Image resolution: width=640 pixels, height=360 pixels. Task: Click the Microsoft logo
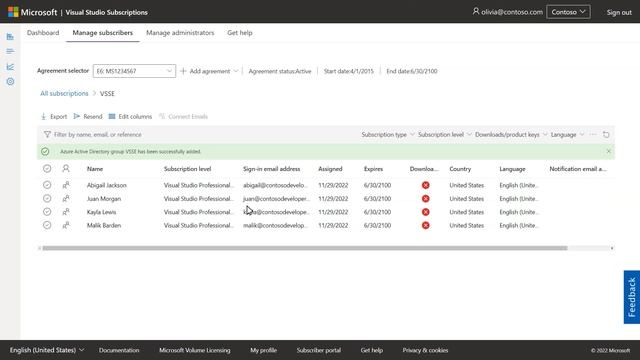[13, 12]
